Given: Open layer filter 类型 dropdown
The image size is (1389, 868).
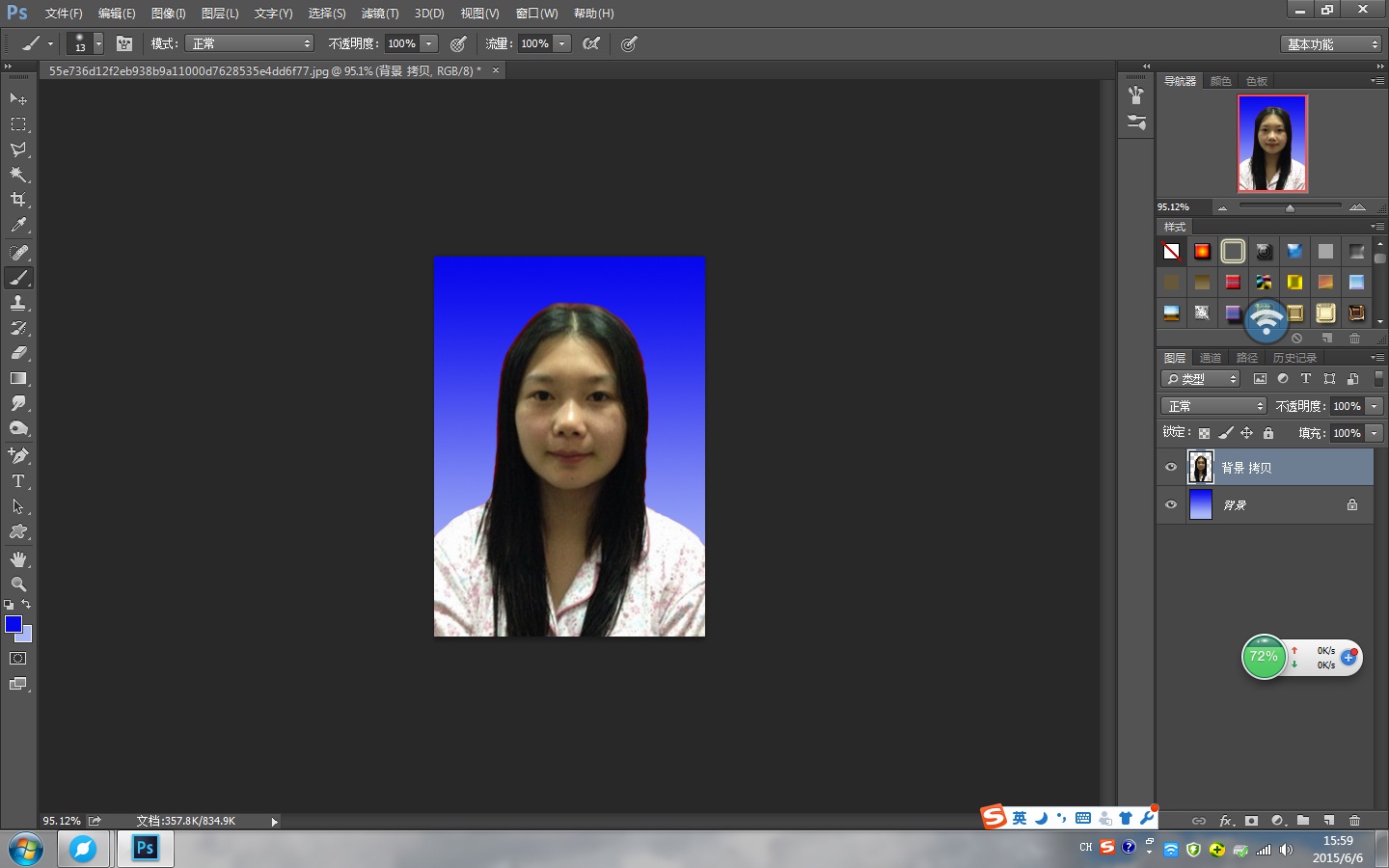Looking at the screenshot, I should tap(1200, 379).
